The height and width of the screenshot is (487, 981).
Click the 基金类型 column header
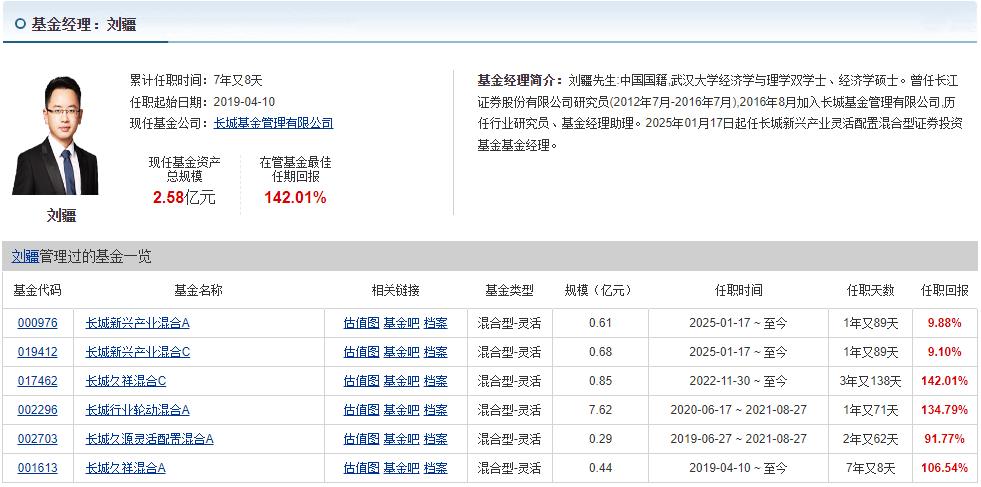coord(509,290)
